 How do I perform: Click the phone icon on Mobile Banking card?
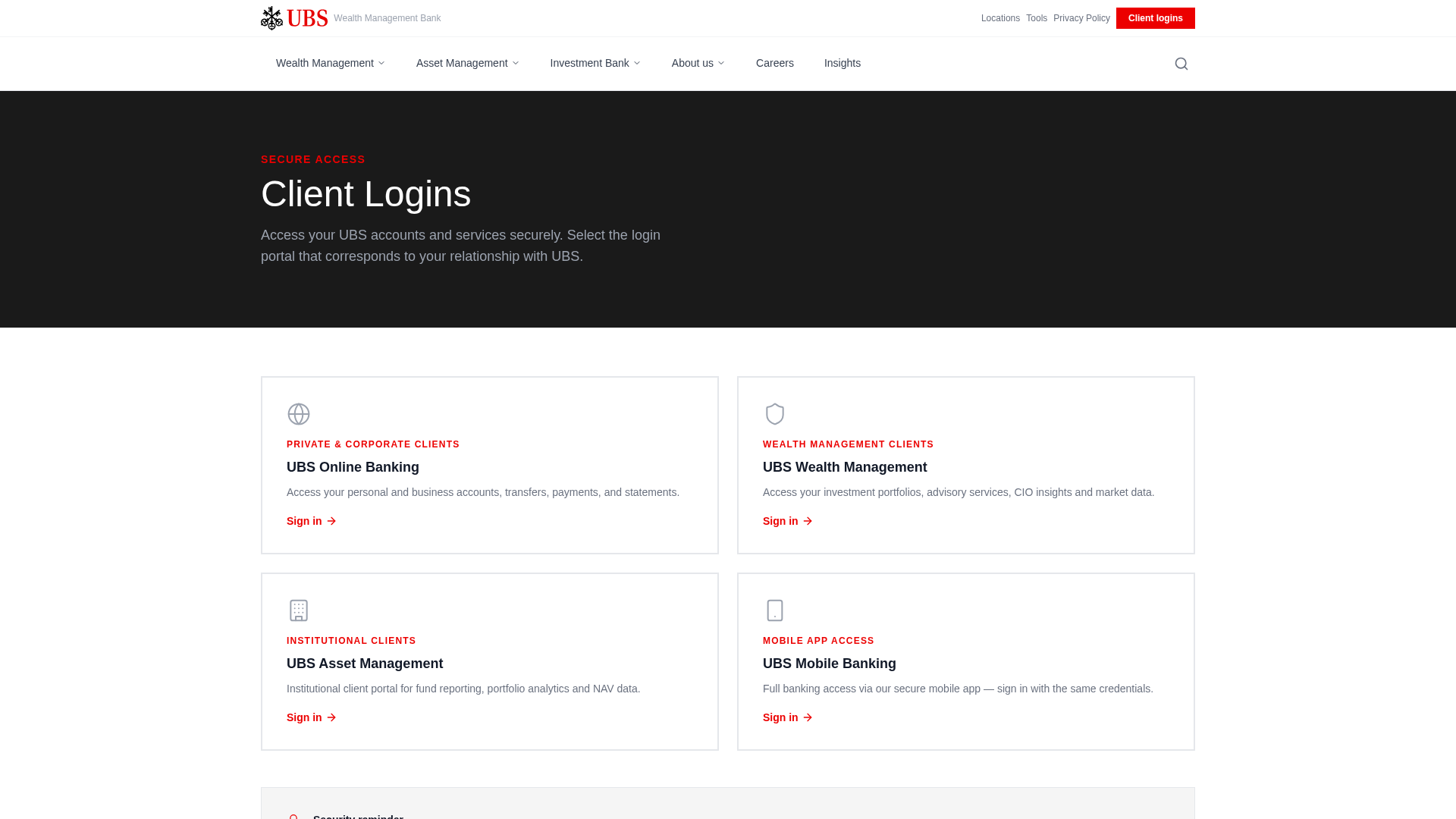[775, 610]
